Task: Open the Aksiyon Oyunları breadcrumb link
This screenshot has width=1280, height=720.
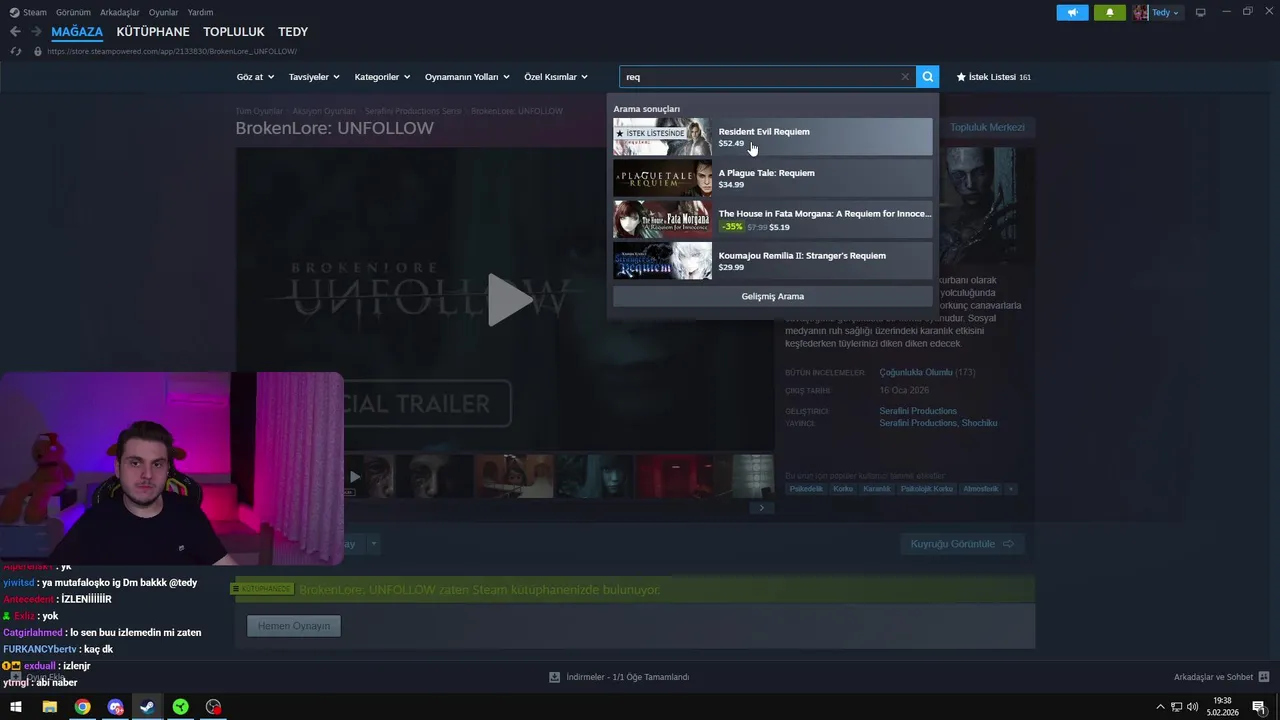Action: pyautogui.click(x=323, y=111)
